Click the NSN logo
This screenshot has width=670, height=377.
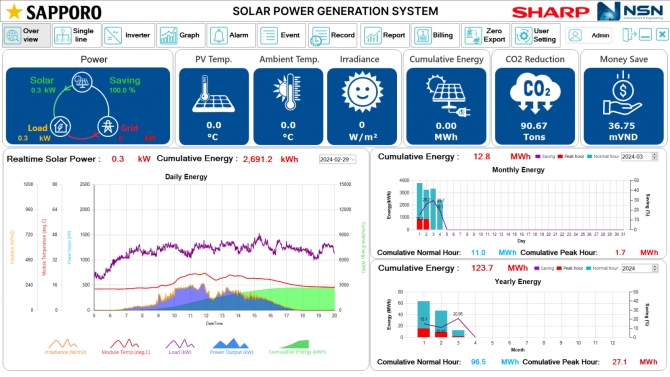[630, 11]
